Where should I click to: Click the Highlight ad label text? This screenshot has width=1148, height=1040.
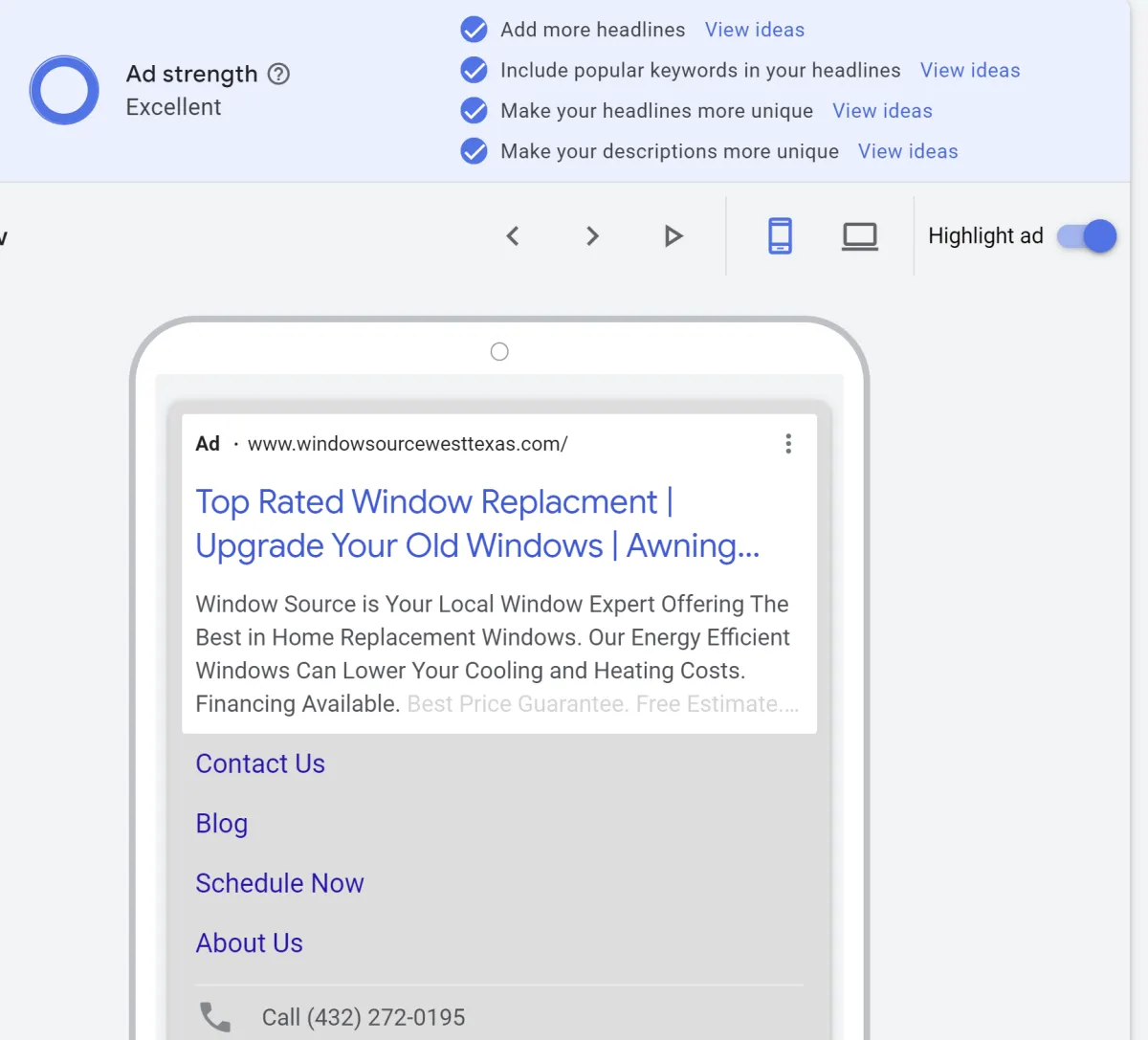click(985, 236)
